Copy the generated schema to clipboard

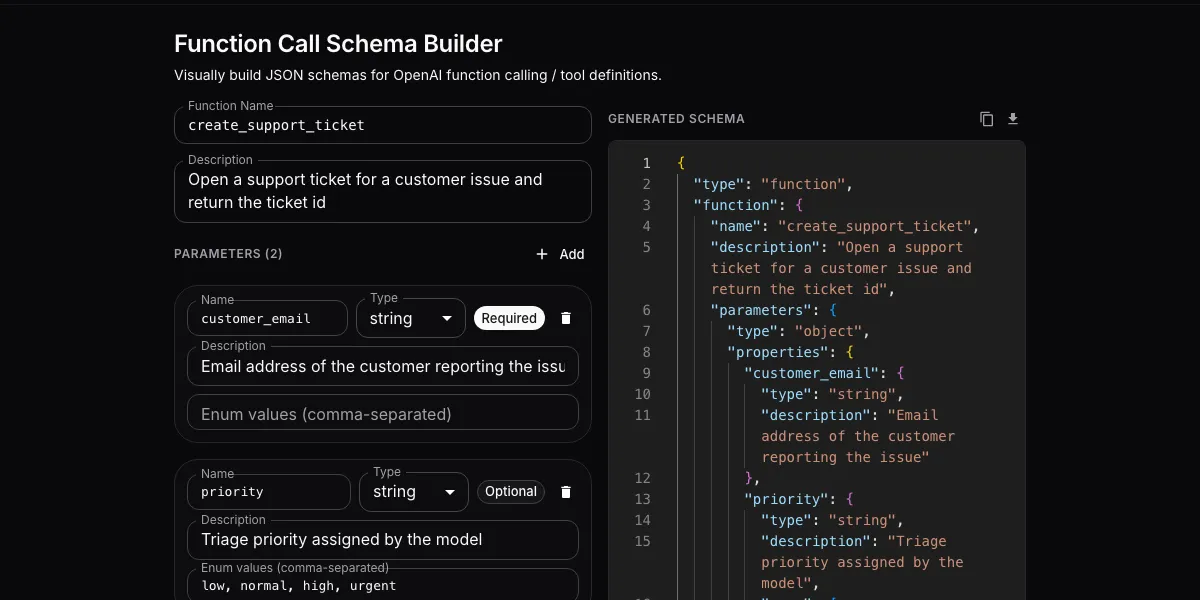[987, 119]
